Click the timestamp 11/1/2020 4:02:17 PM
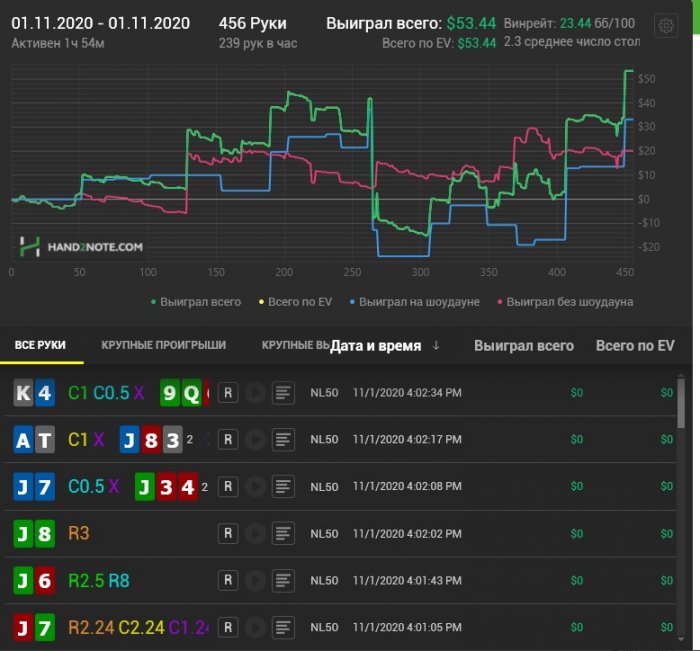 pyautogui.click(x=407, y=439)
